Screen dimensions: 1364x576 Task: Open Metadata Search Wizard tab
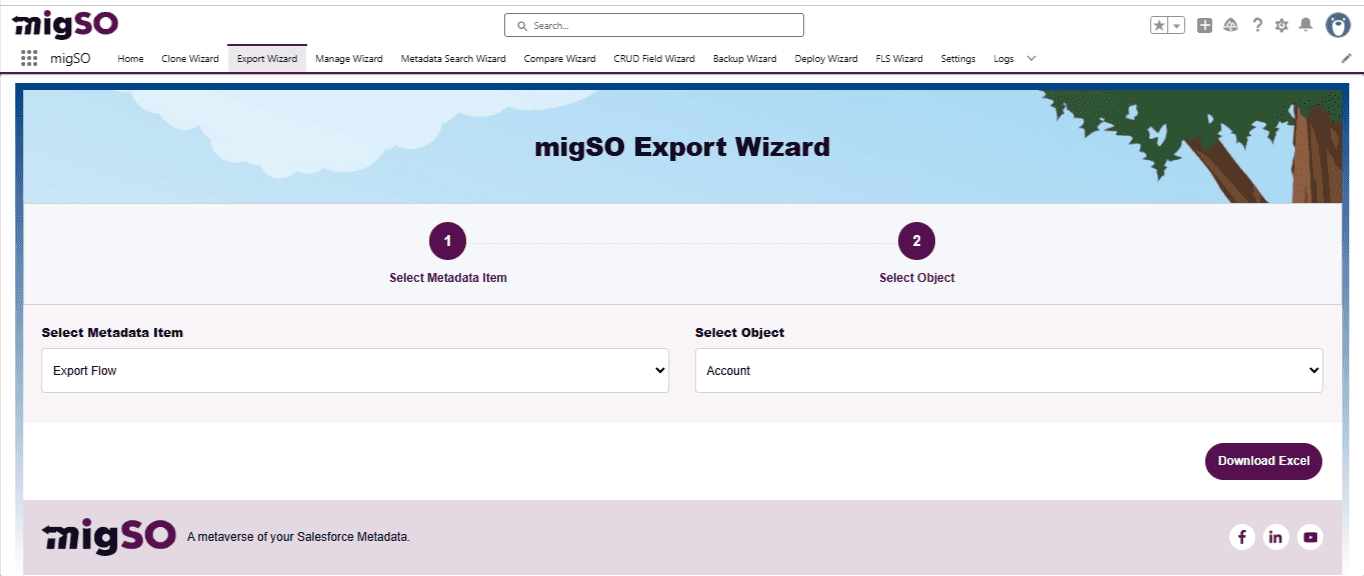tap(453, 59)
